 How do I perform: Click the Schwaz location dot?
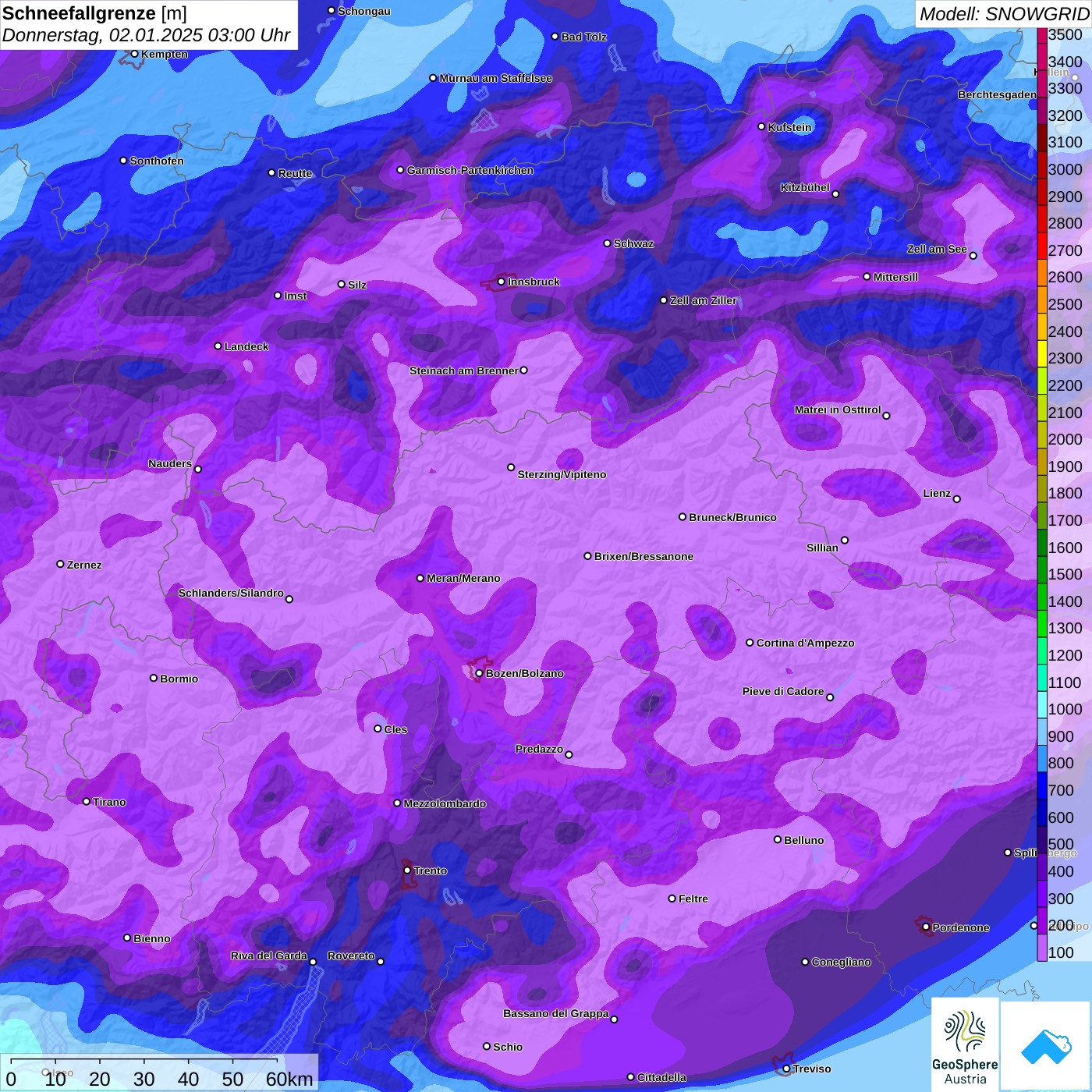[x=607, y=243]
